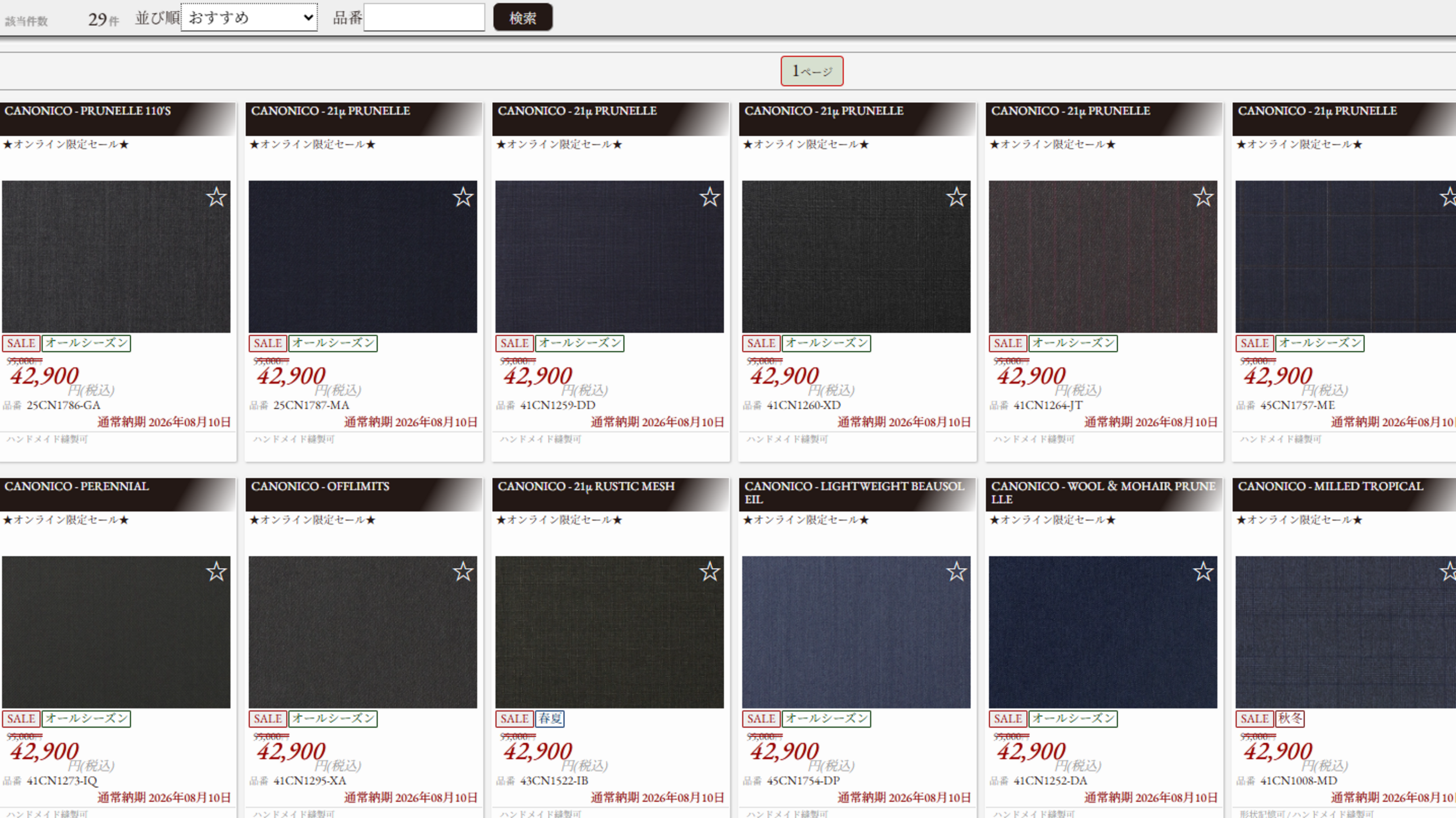Open fabric swatch image for 41CN1295-XA
The image size is (1456, 818).
click(x=363, y=632)
